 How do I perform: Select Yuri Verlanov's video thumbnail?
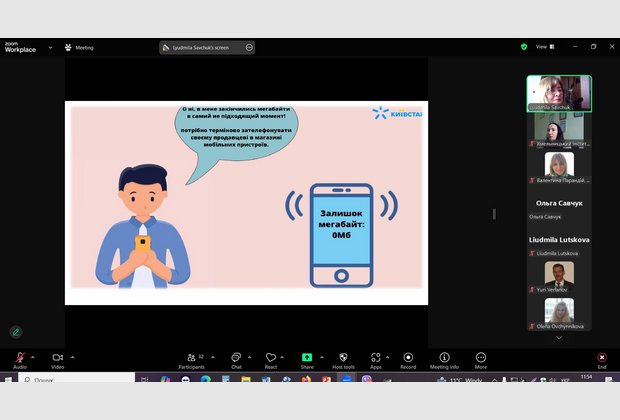(x=559, y=274)
